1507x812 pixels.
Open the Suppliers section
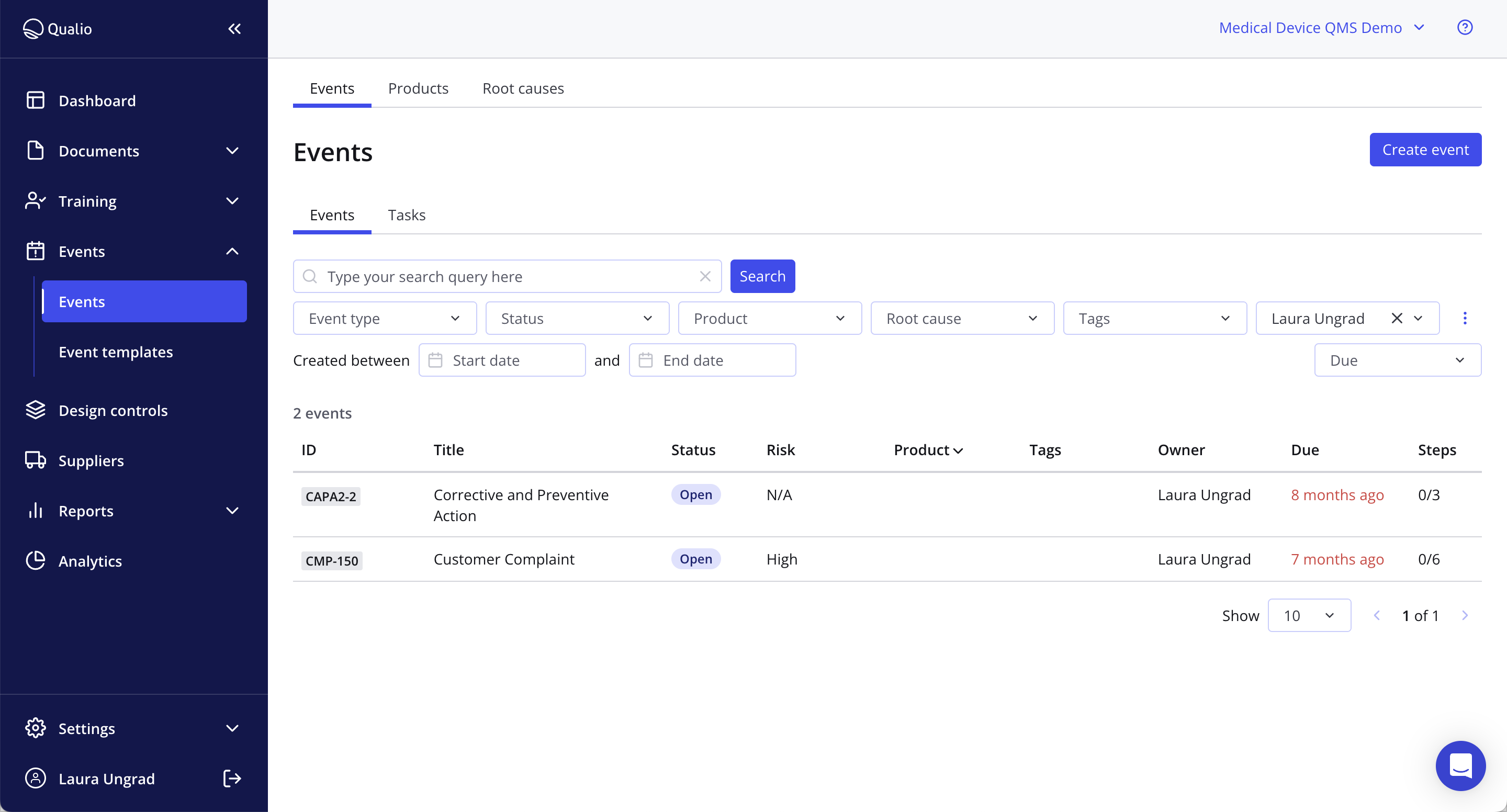point(91,460)
